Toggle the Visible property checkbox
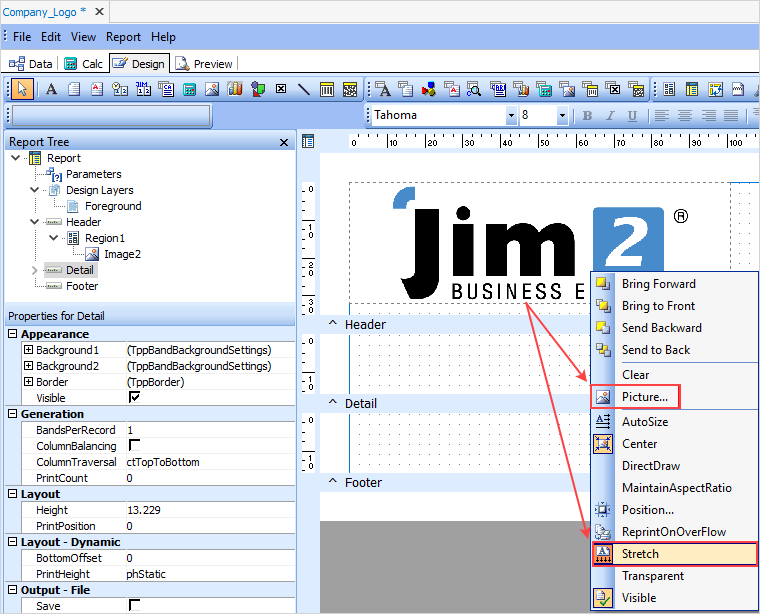Viewport: 760px width, 614px height. (134, 398)
